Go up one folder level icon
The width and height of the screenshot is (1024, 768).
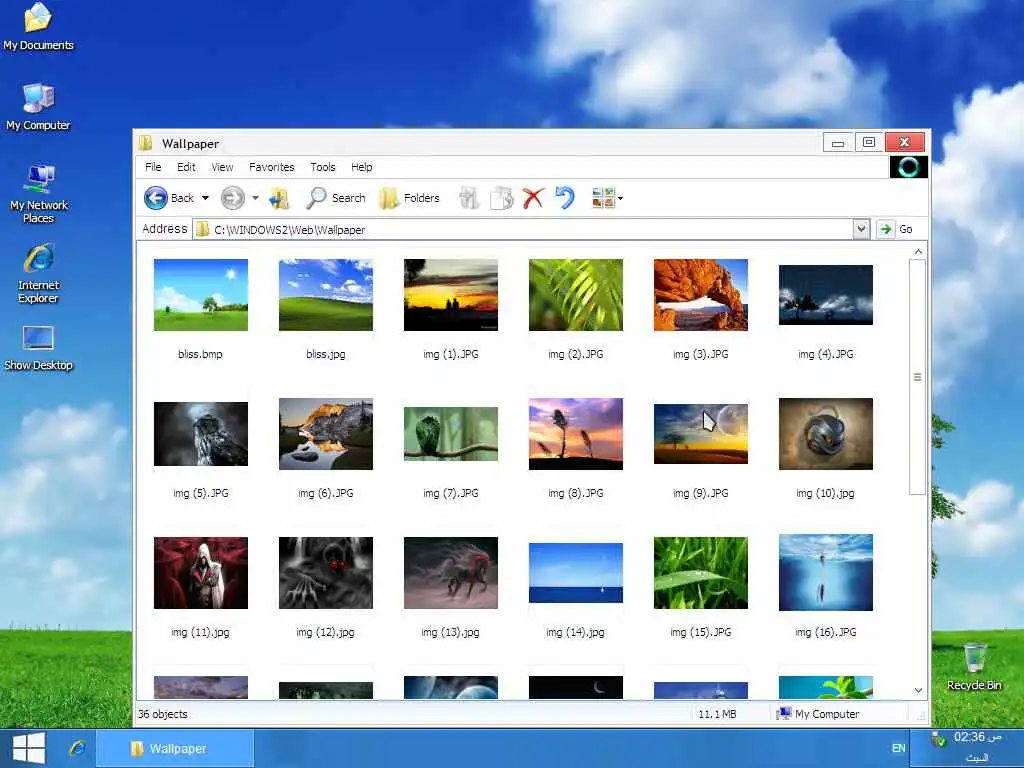click(x=280, y=198)
